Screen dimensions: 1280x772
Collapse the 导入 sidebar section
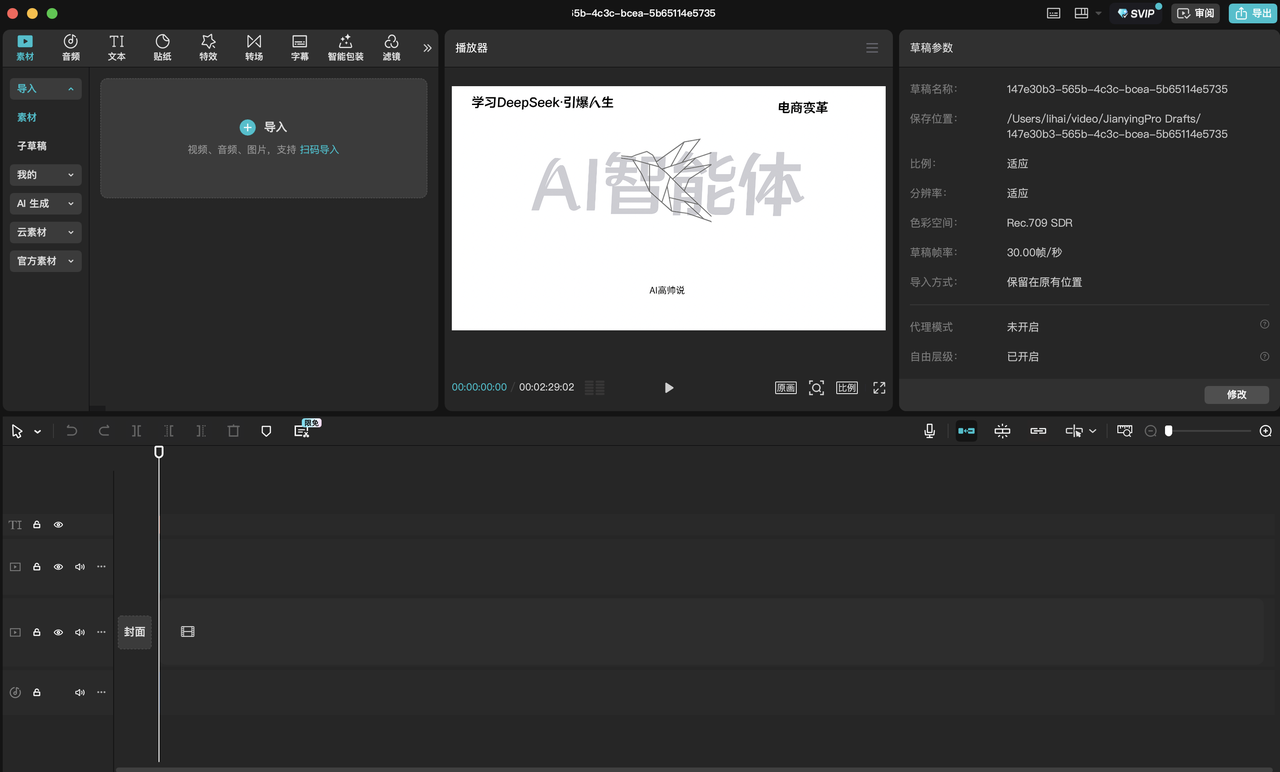tap(46, 89)
